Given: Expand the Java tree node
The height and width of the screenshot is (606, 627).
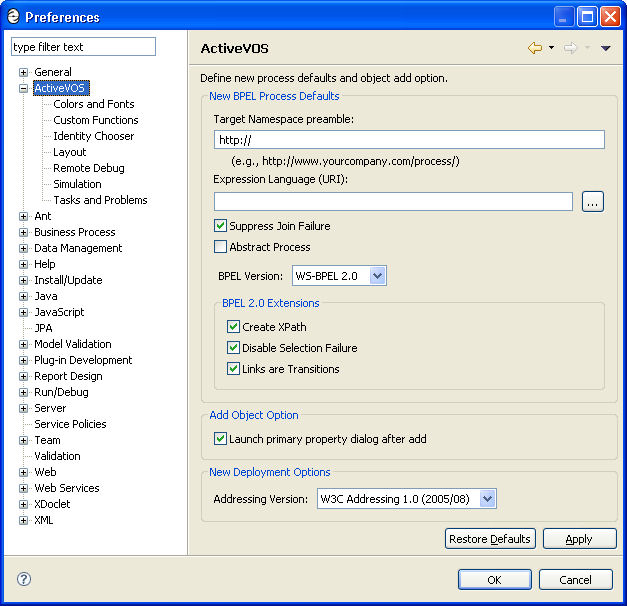Looking at the screenshot, I should (x=24, y=296).
